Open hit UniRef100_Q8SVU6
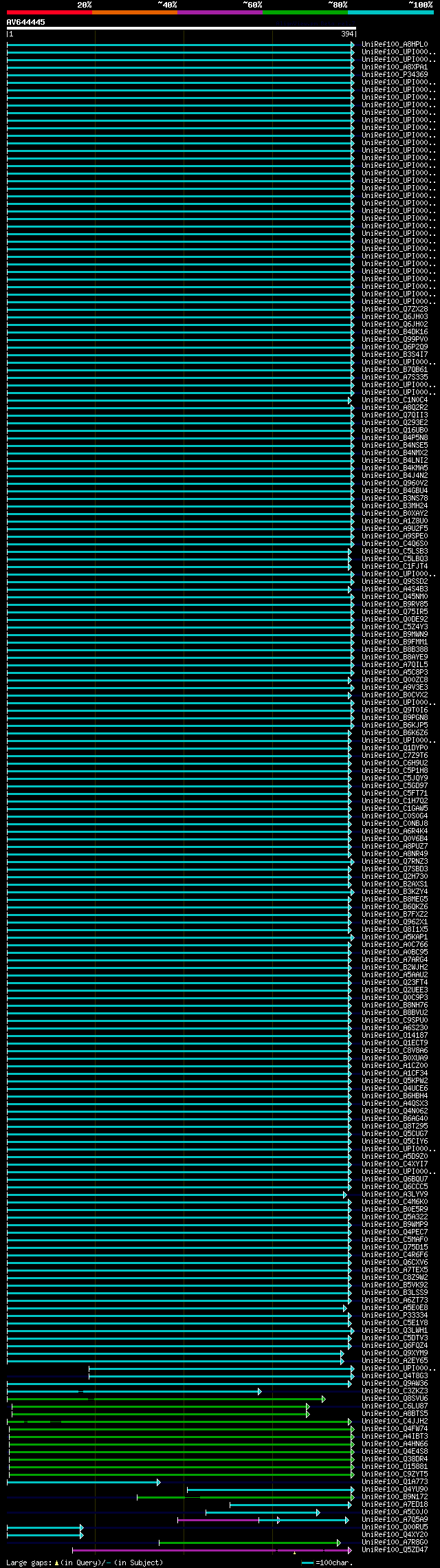Screen dimensions: 440x1568 (395, 1399)
